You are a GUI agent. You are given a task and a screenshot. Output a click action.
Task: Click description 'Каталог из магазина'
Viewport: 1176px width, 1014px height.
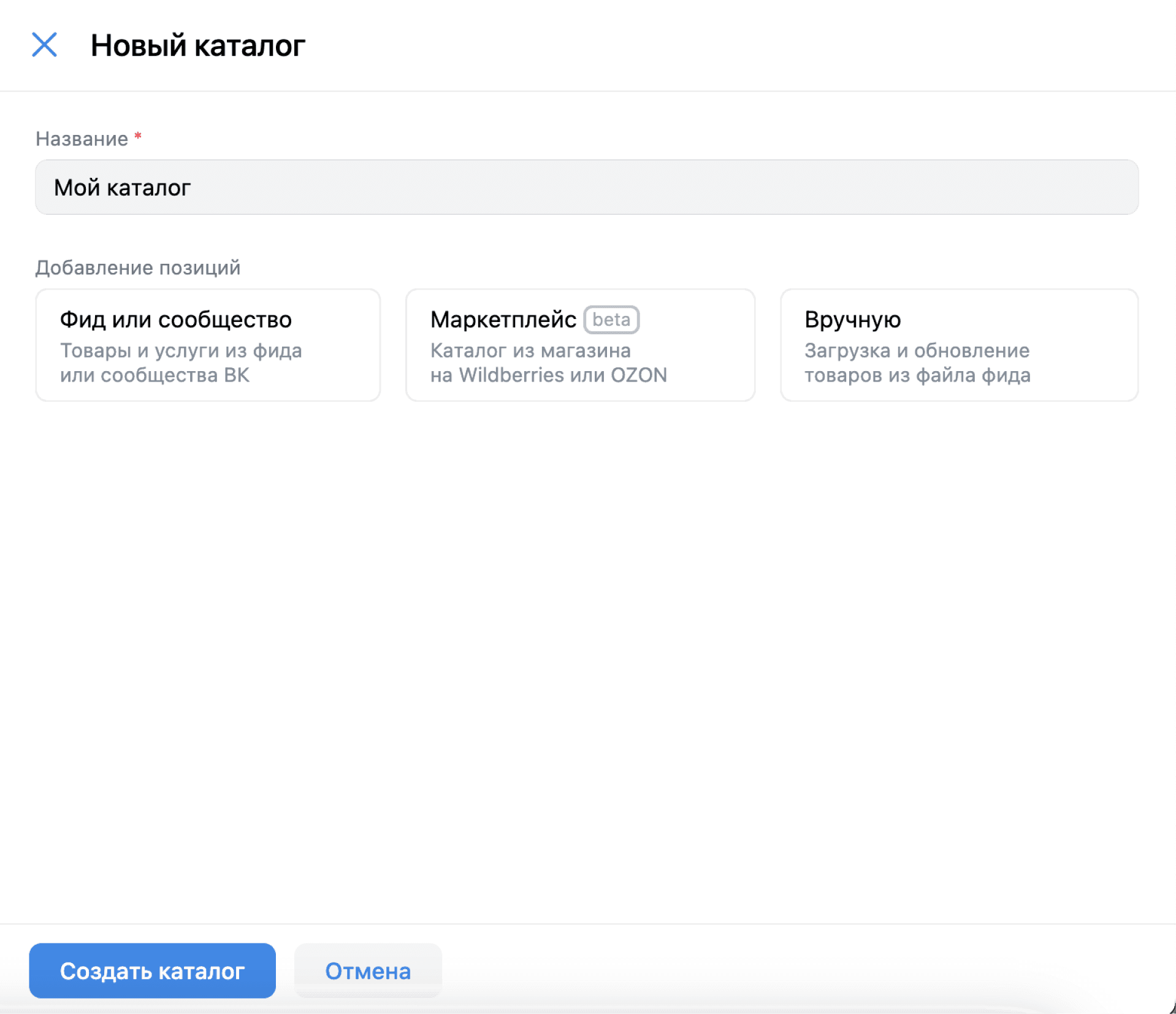pyautogui.click(x=530, y=350)
